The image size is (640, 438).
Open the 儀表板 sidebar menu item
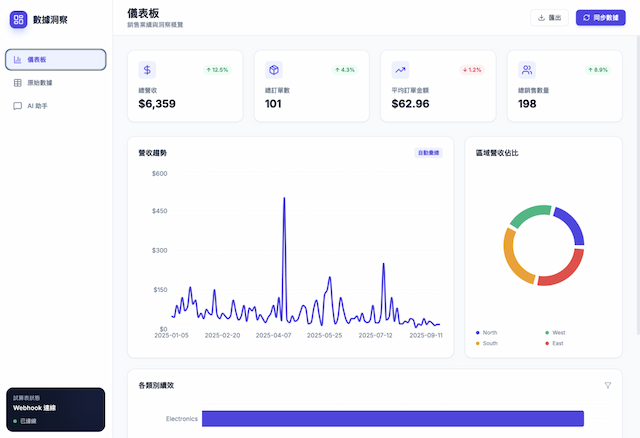pos(56,60)
